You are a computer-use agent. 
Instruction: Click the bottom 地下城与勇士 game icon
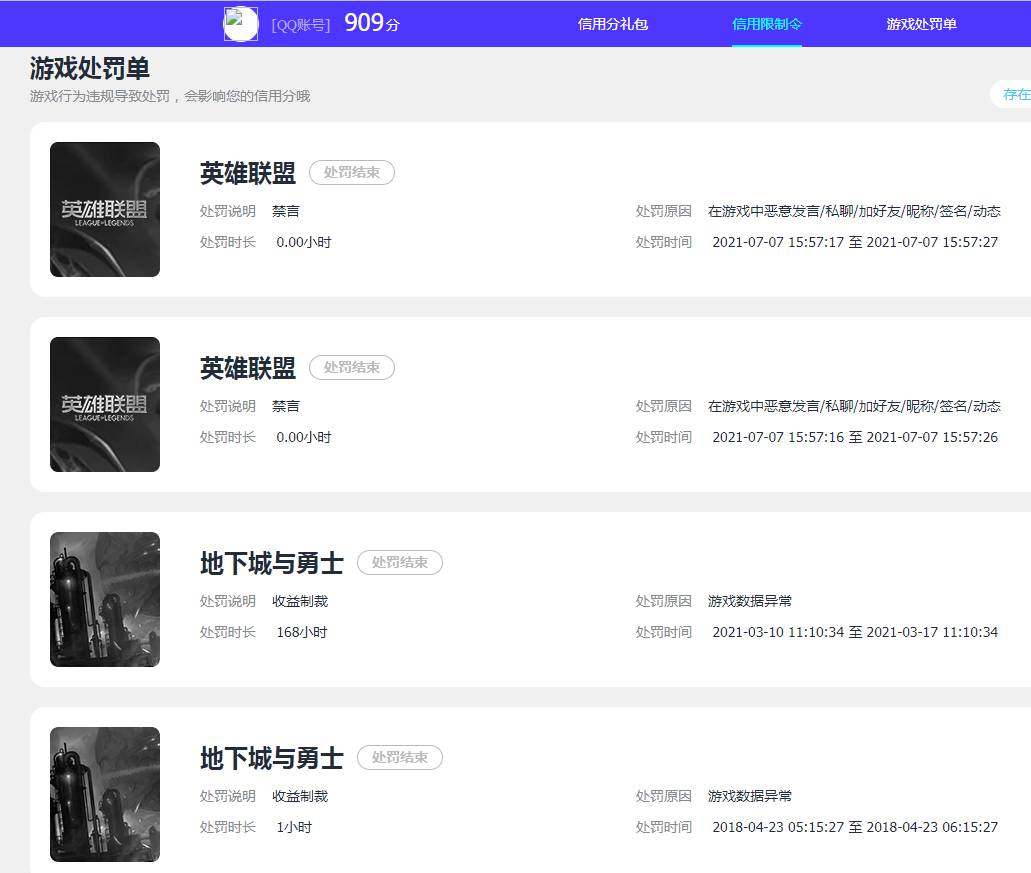coord(104,793)
